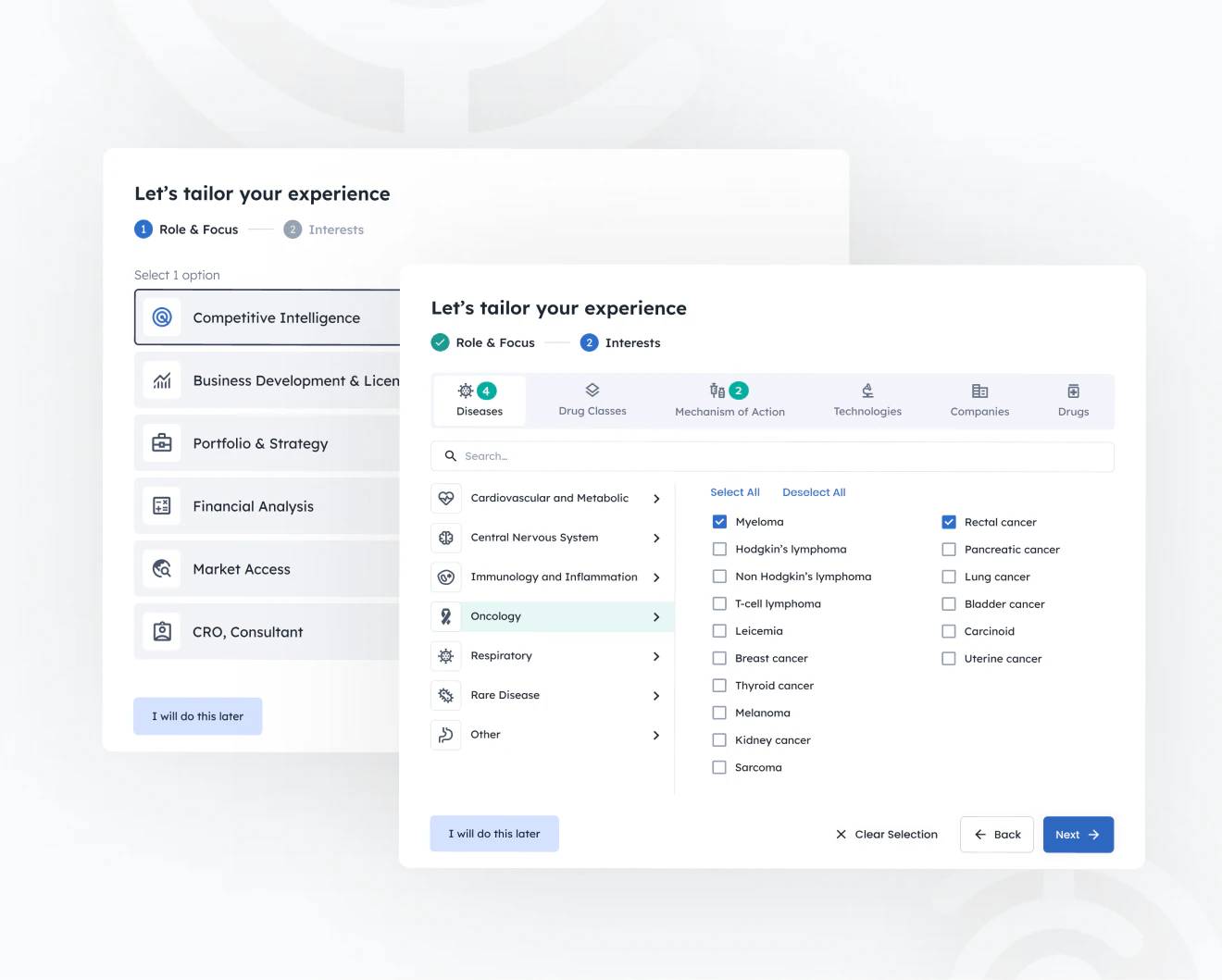Click the Next button
Screen dimensions: 1222x980
click(1079, 835)
